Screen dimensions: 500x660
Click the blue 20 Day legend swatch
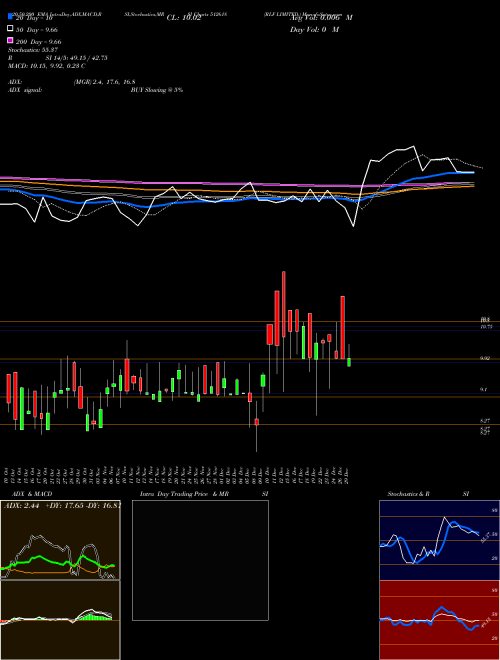(10, 17)
